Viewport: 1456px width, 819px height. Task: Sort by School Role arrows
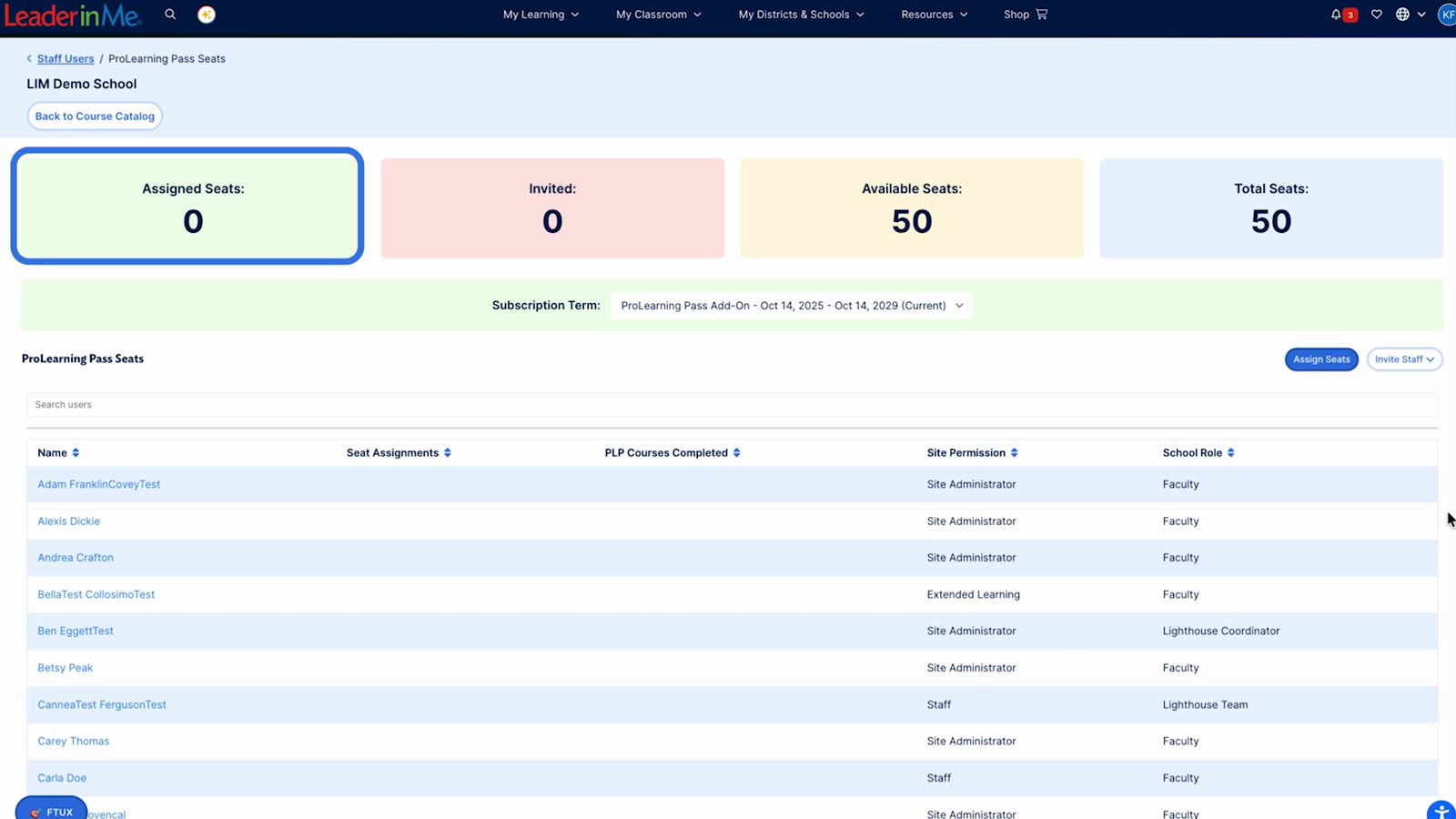pos(1230,452)
